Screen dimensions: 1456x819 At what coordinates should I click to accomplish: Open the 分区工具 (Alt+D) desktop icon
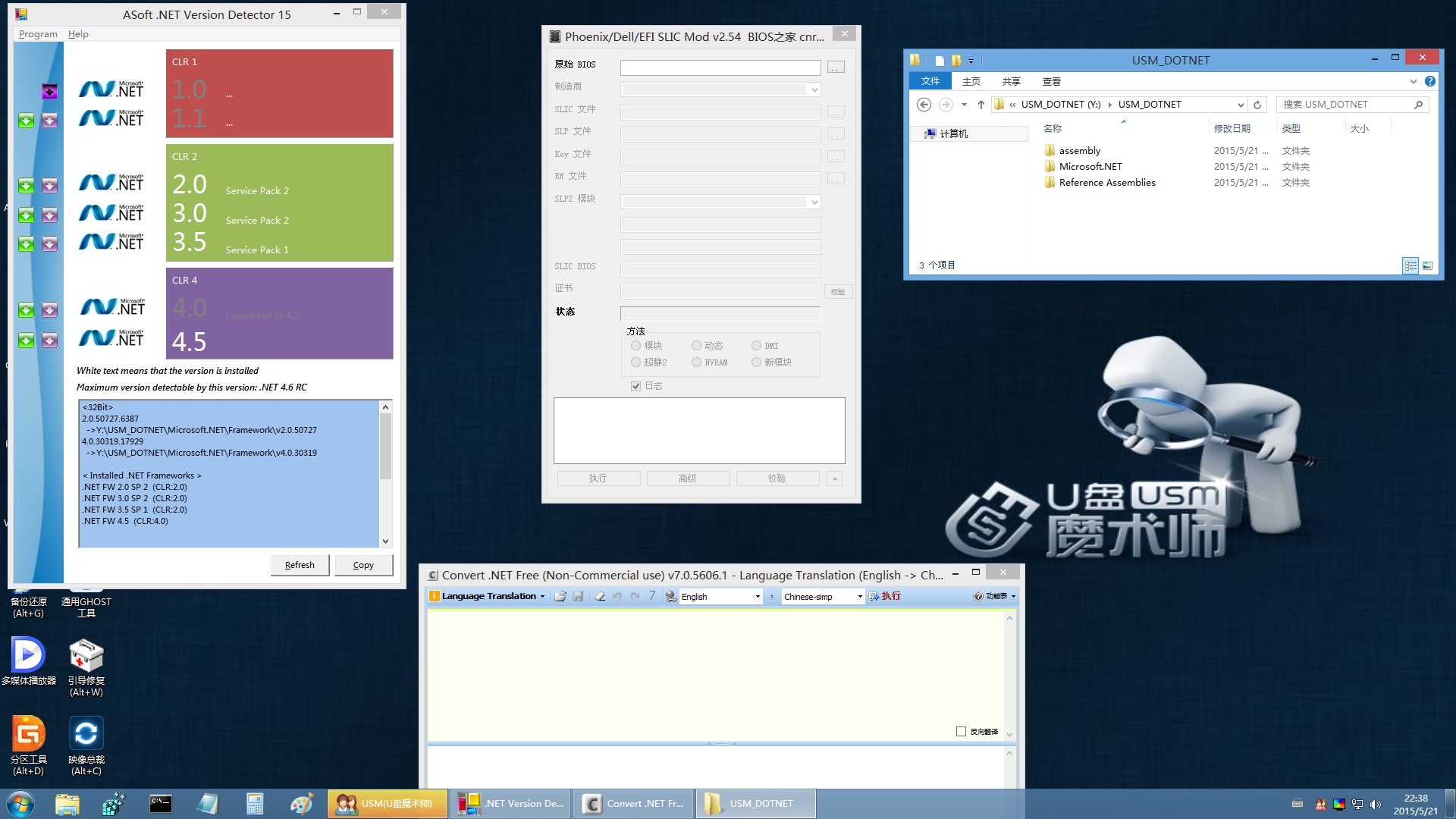pyautogui.click(x=29, y=745)
